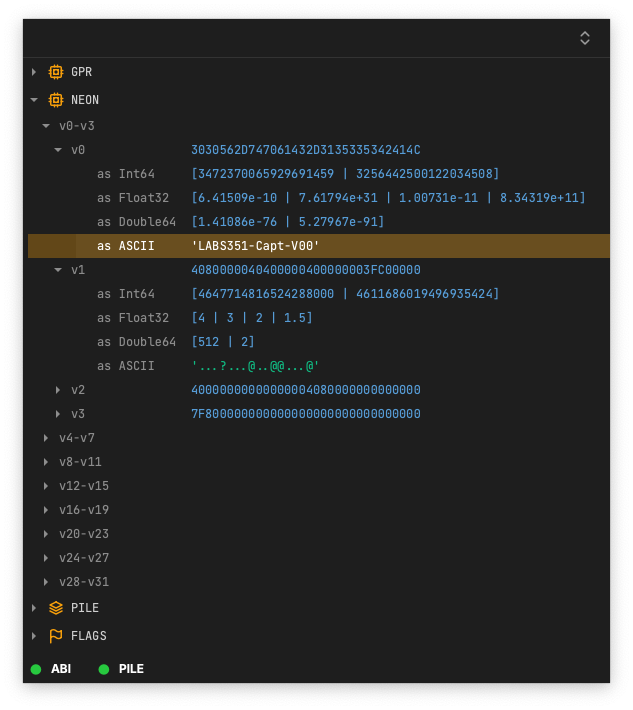
Task: Expand the v20-v23 register range
Action: [x=46, y=534]
